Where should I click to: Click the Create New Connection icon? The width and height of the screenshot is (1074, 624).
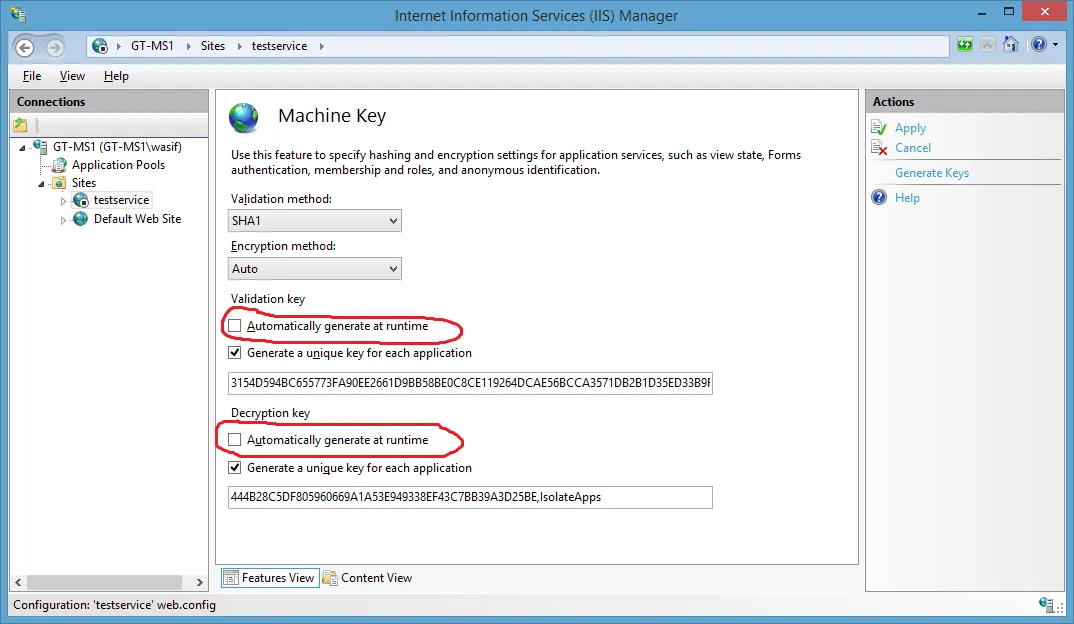20,125
